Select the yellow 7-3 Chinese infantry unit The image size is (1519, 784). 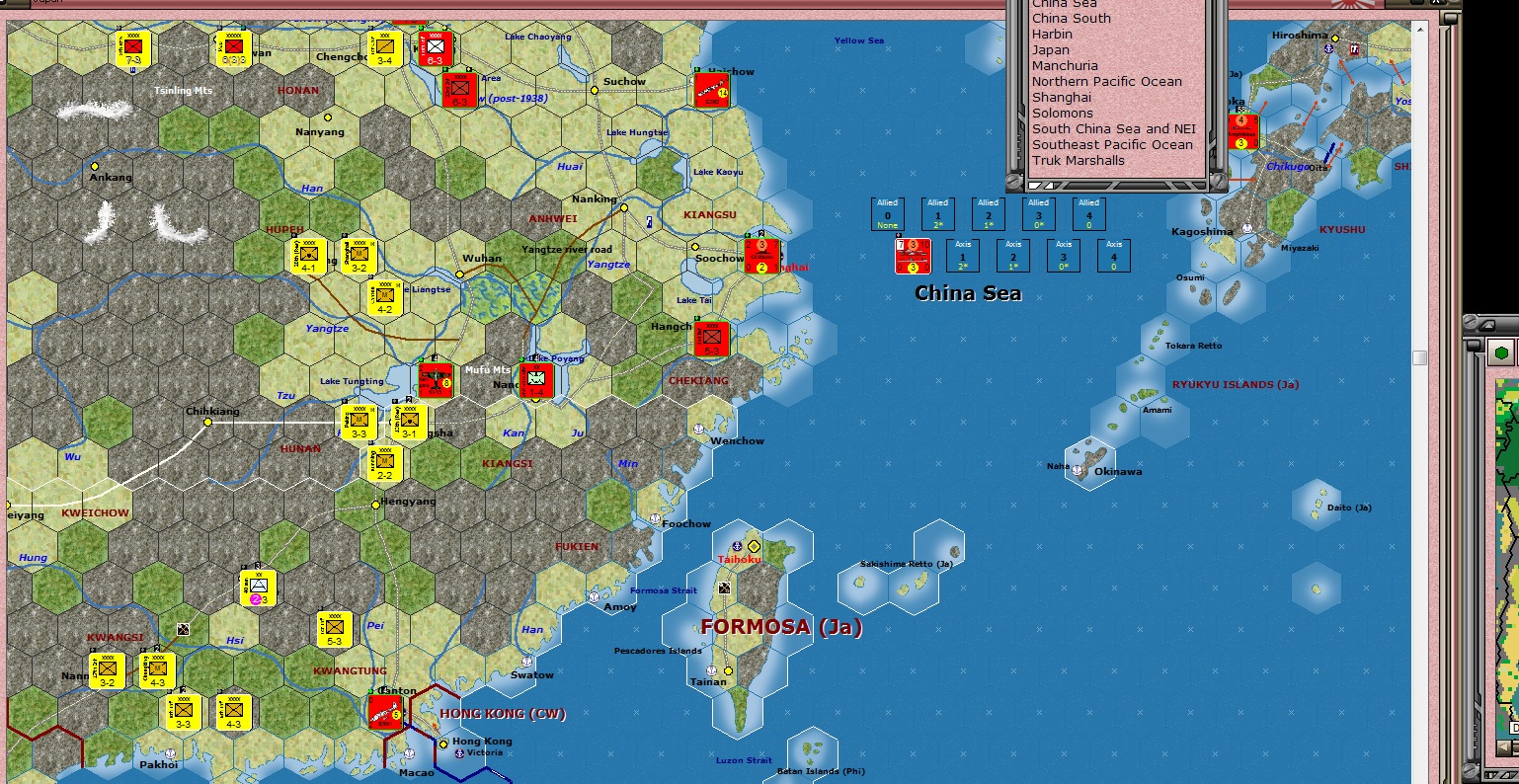coord(133,47)
